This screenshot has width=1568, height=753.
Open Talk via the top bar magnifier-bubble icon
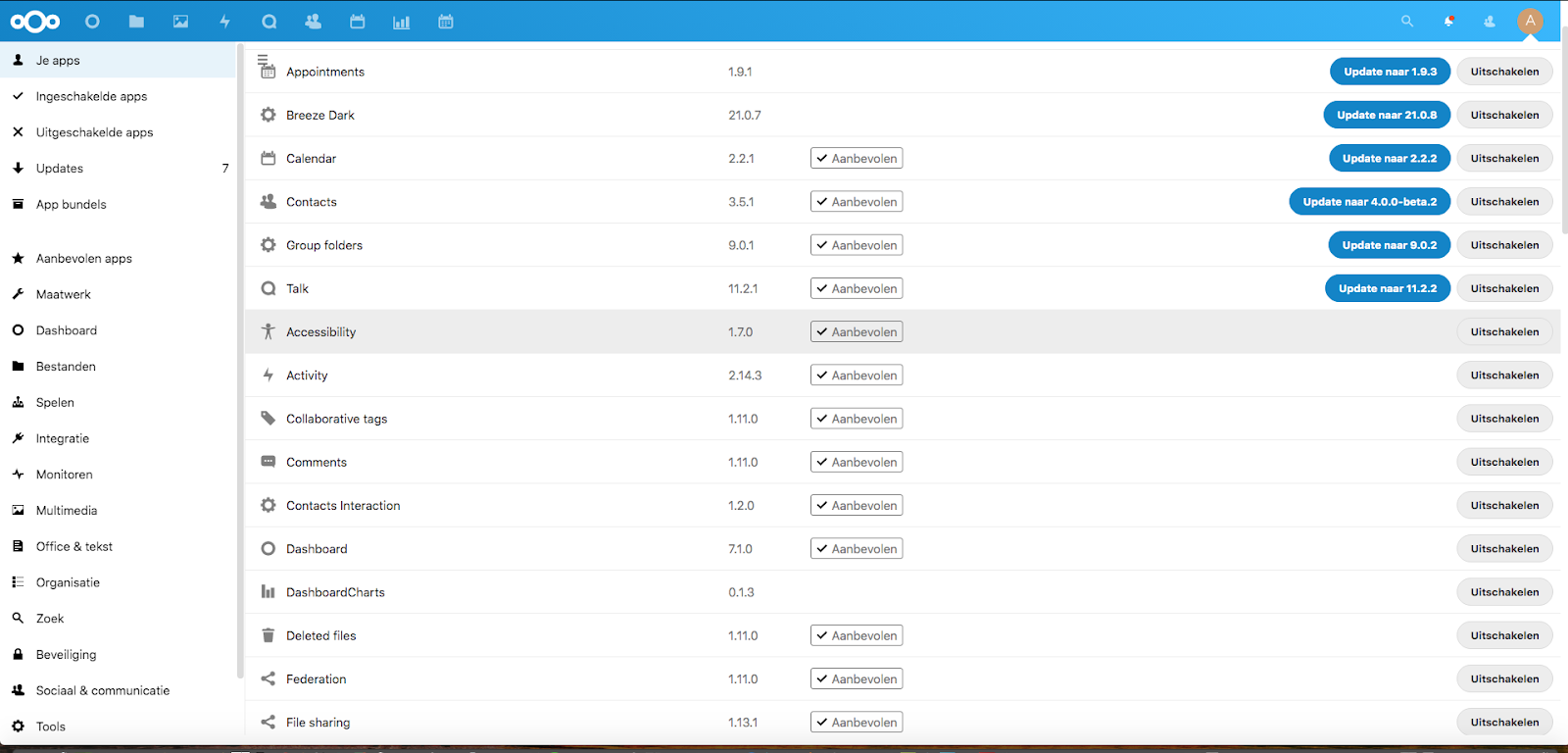click(269, 22)
